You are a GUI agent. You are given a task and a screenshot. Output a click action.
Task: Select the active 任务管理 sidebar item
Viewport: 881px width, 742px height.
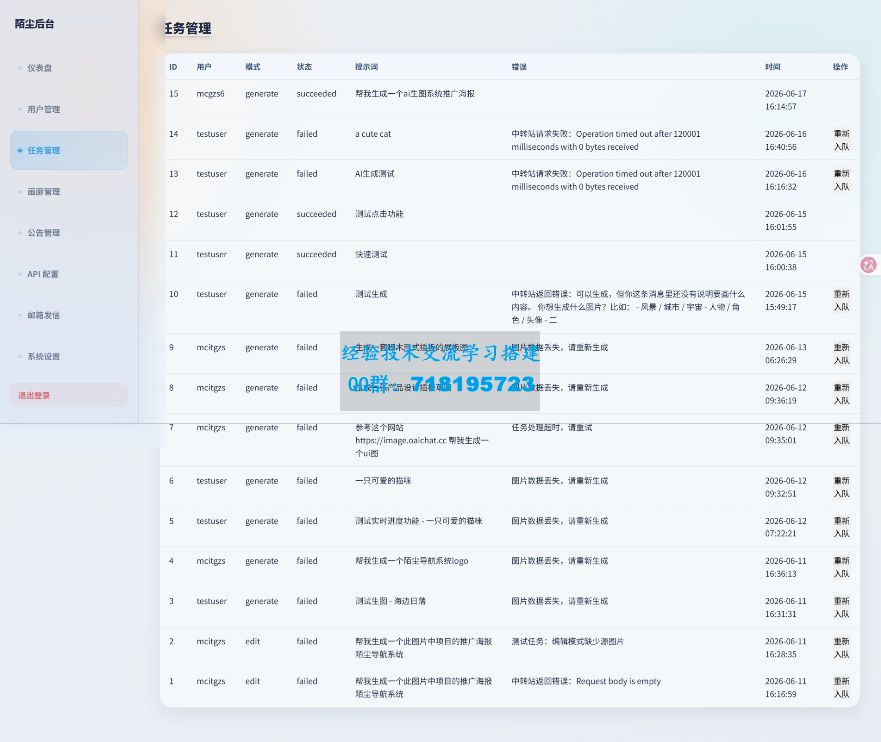69,151
